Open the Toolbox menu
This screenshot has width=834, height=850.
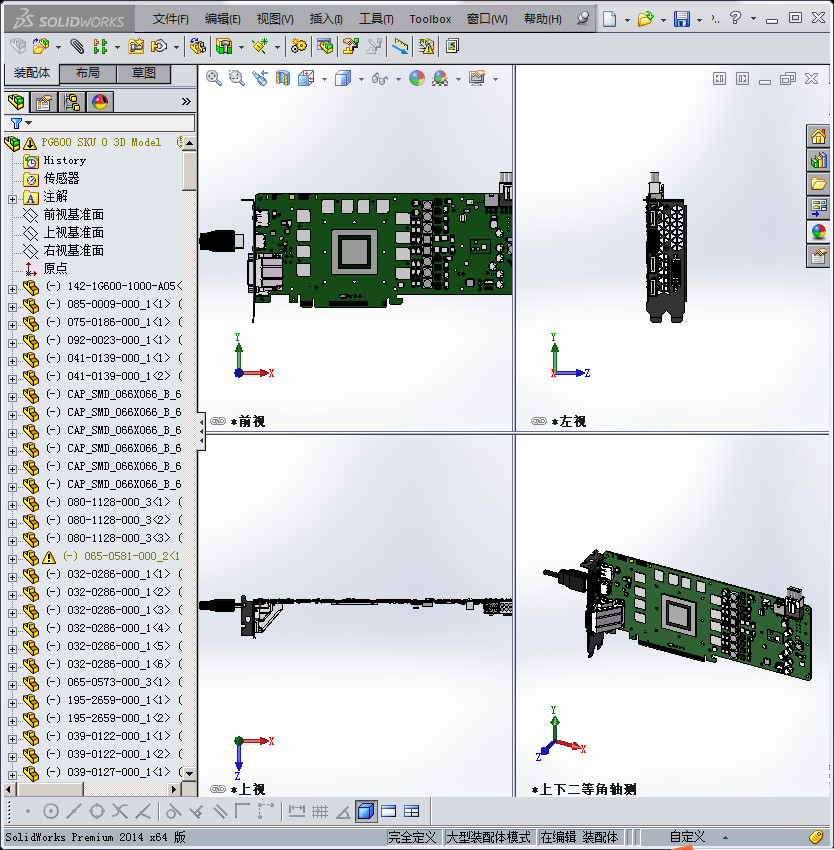coord(430,19)
